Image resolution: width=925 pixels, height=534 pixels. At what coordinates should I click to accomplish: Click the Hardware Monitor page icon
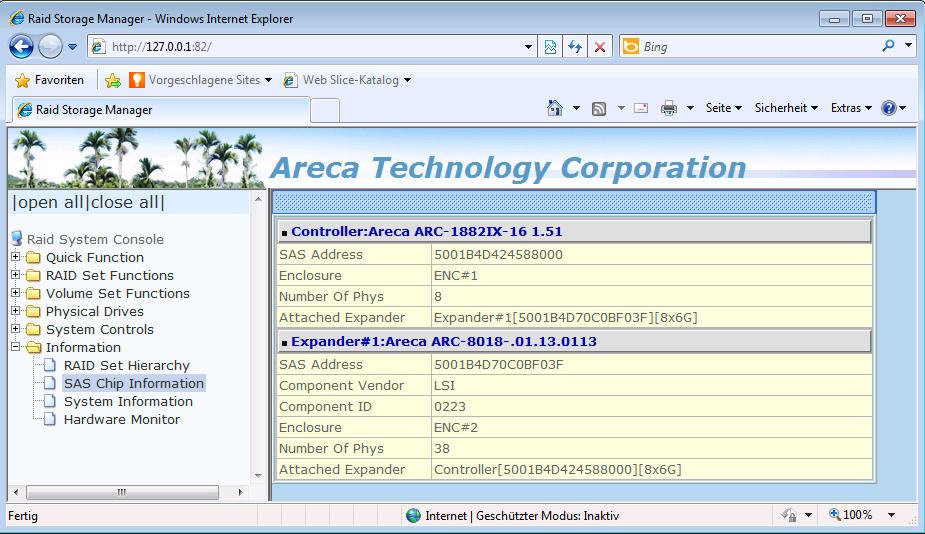click(x=50, y=419)
